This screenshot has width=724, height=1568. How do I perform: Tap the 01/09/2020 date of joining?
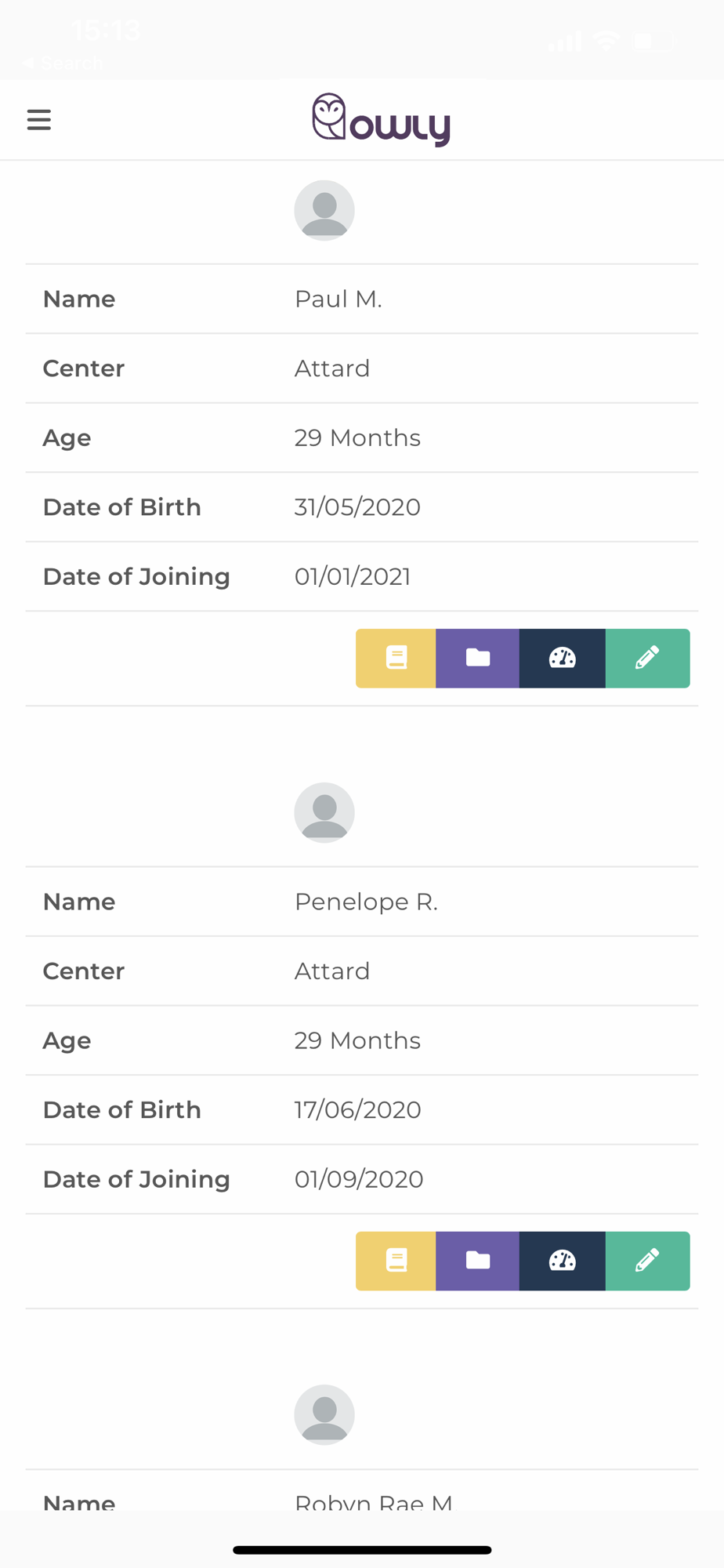point(359,1179)
